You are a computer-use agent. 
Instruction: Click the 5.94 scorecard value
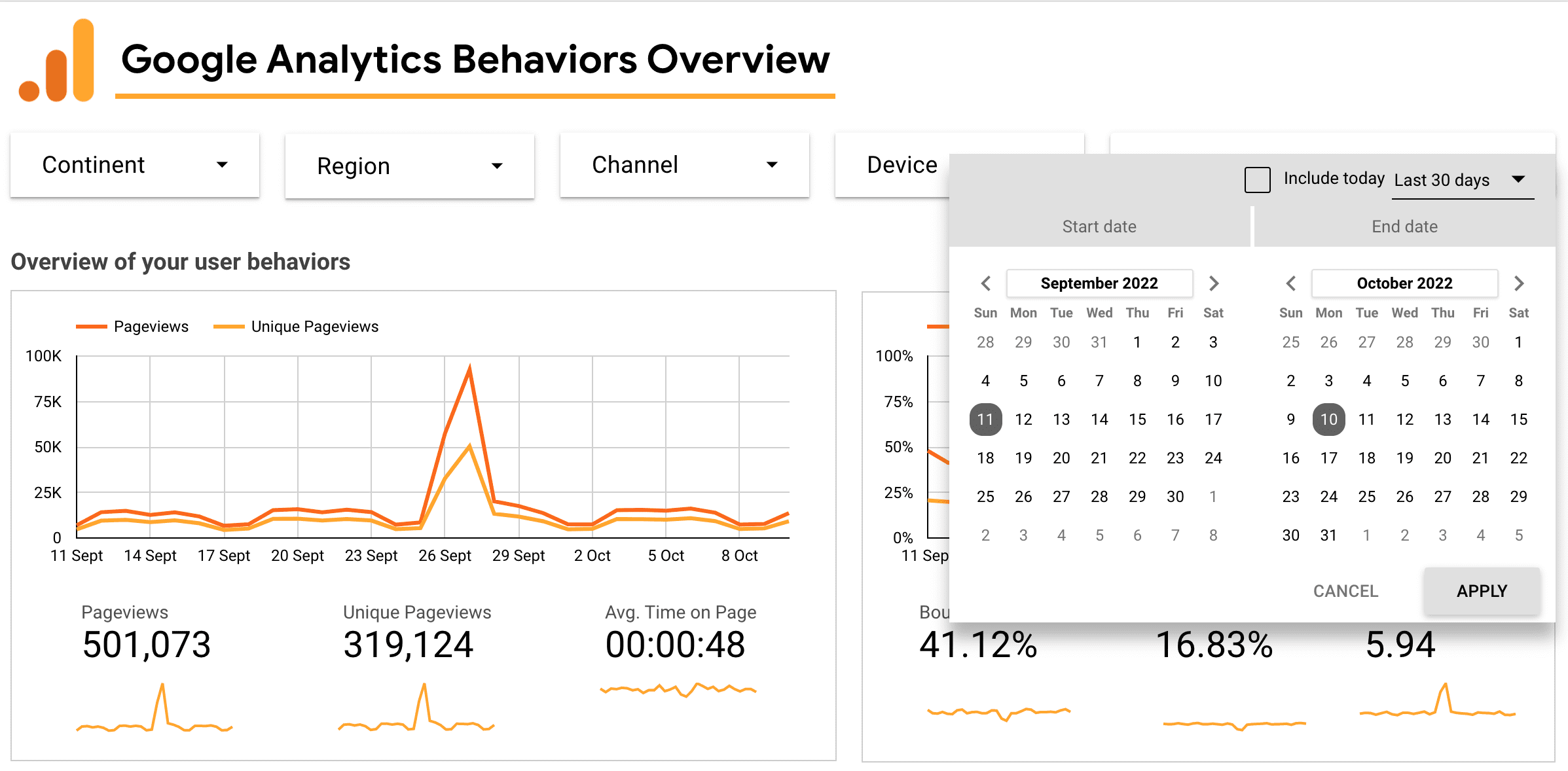1400,645
